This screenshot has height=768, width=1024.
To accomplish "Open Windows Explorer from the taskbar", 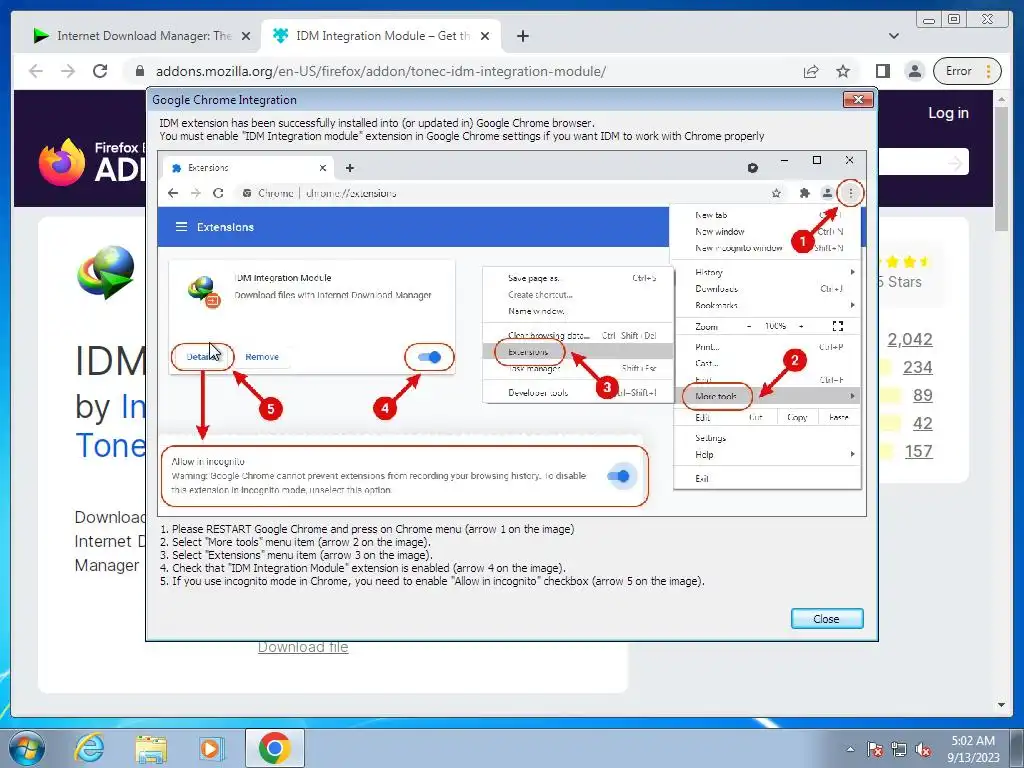I will [151, 749].
